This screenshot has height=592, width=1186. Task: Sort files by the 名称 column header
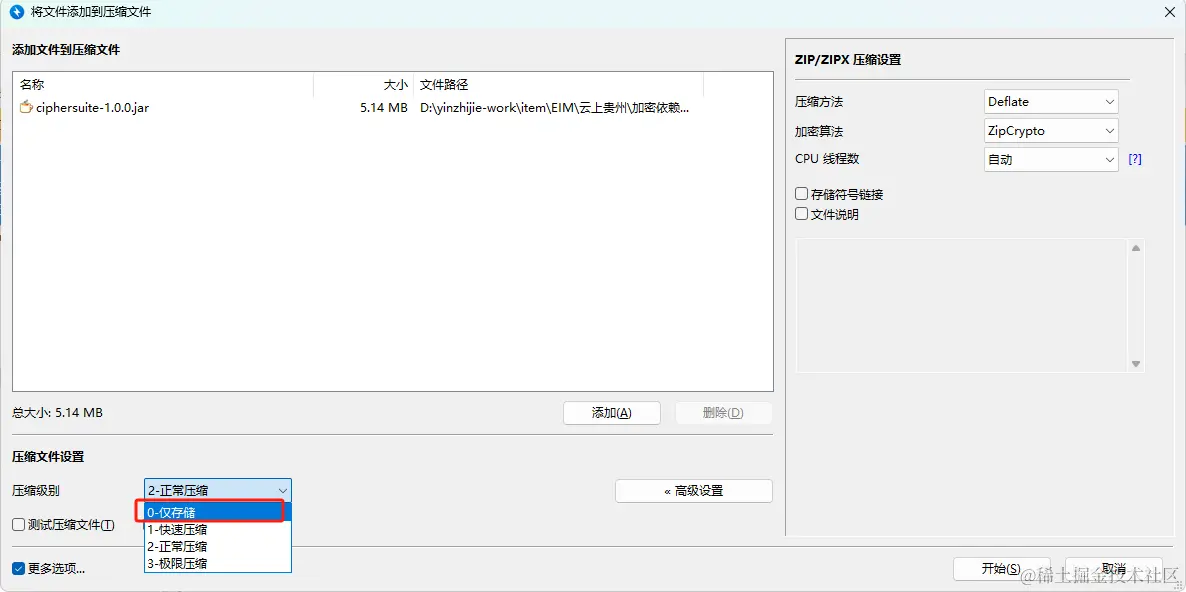(33, 84)
